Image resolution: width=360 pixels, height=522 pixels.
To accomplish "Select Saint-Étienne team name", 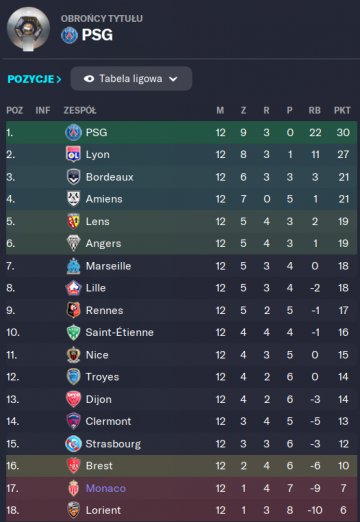I will 120,332.
